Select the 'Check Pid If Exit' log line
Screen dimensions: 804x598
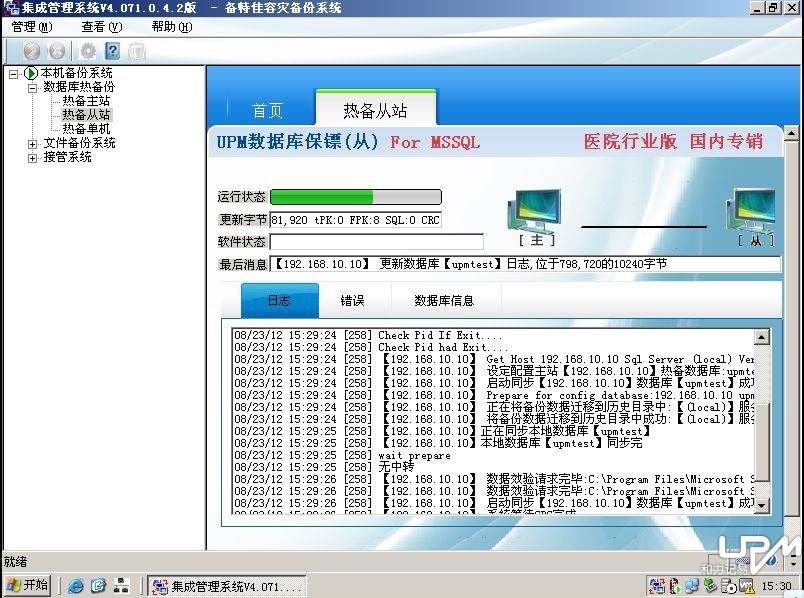369,335
